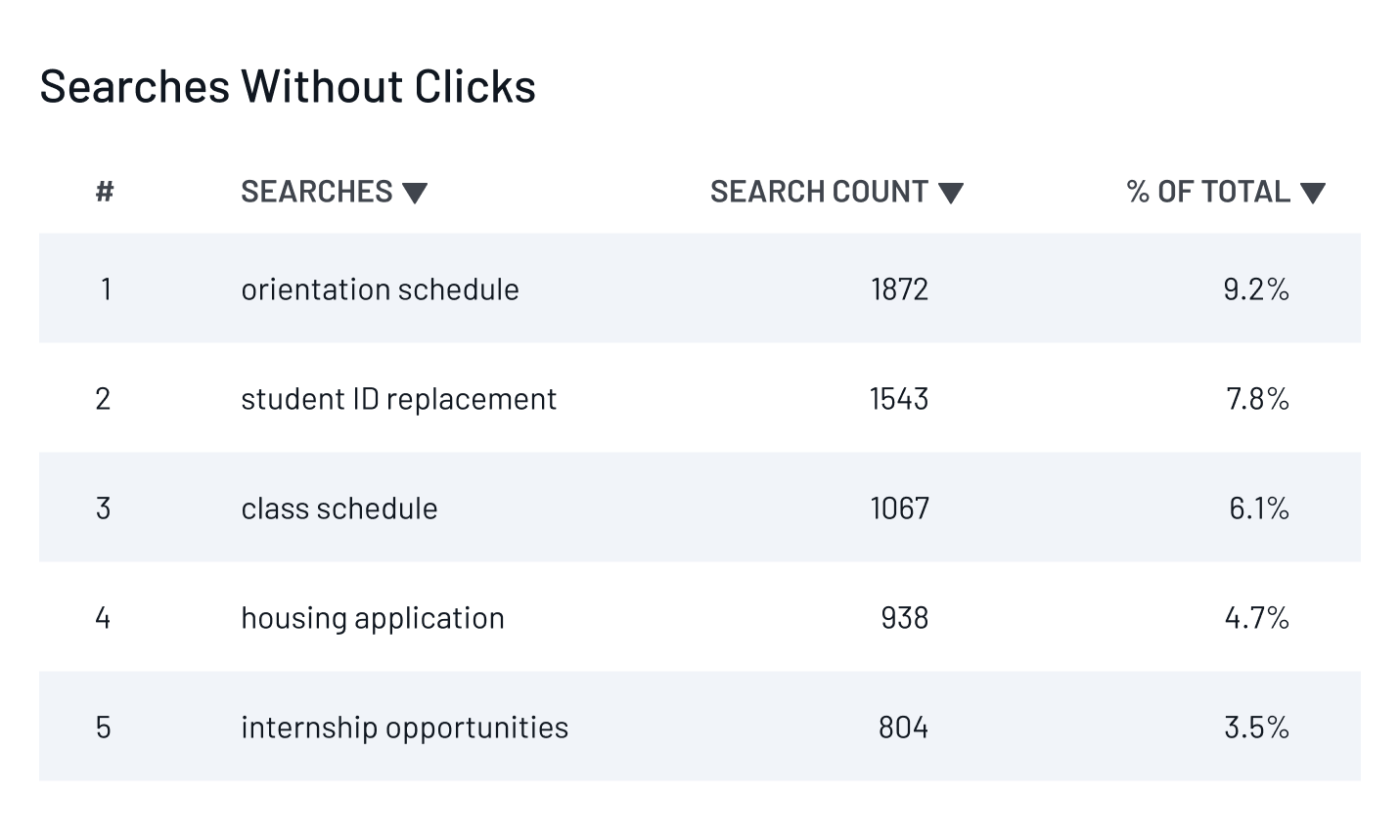Image resolution: width=1400 pixels, height=840 pixels.
Task: Click row number 3
Action: tap(104, 508)
